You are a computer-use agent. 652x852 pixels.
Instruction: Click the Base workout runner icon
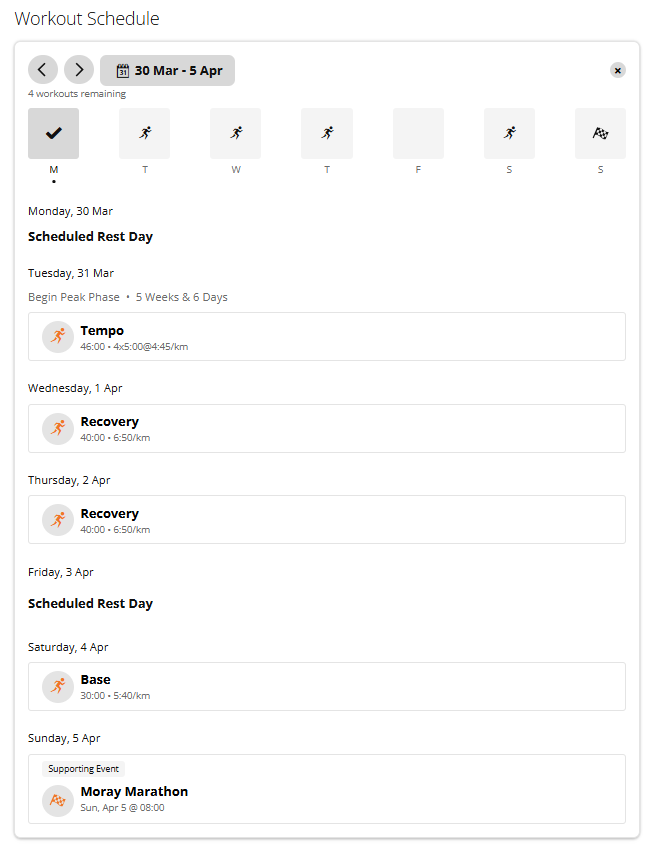[x=58, y=687]
